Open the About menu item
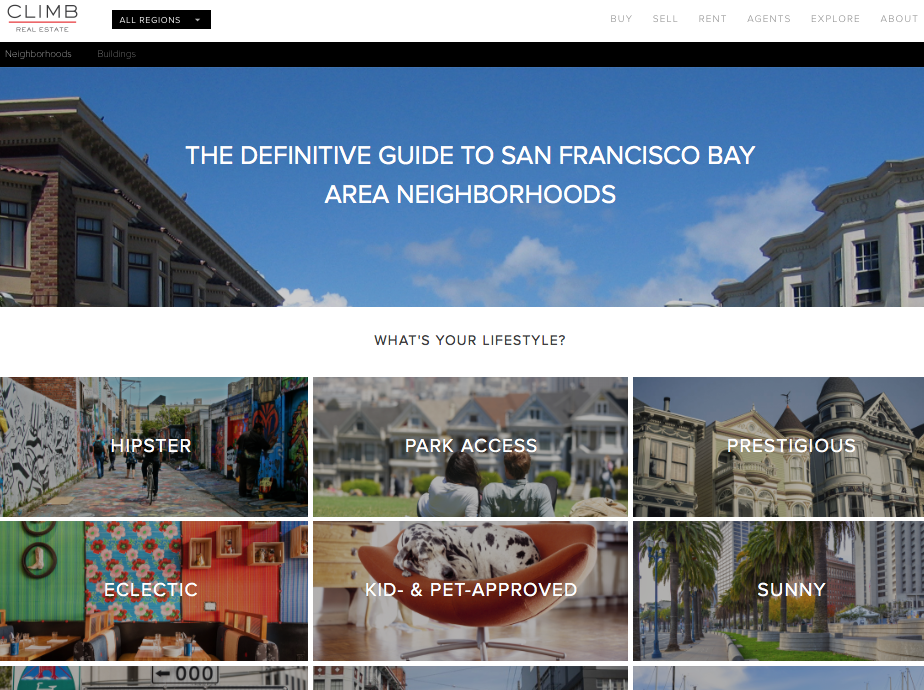The width and height of the screenshot is (924, 690). tap(899, 19)
